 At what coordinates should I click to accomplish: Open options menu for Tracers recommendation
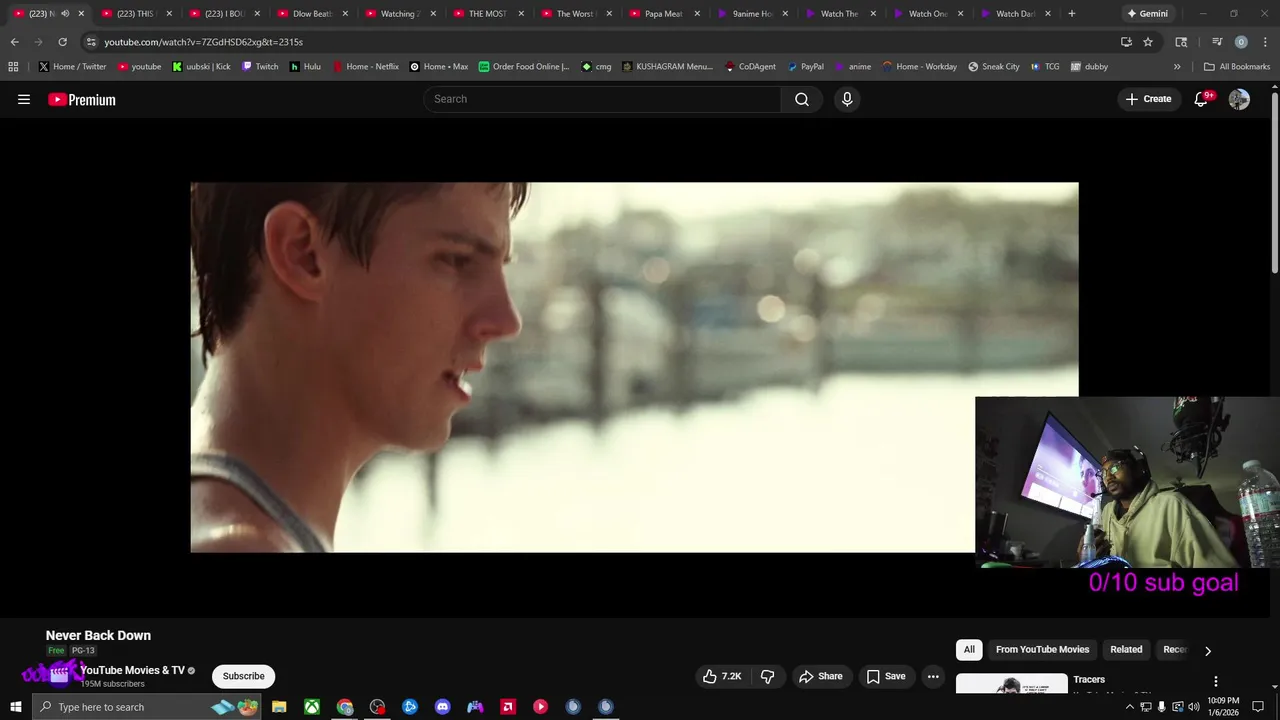[x=1216, y=681]
